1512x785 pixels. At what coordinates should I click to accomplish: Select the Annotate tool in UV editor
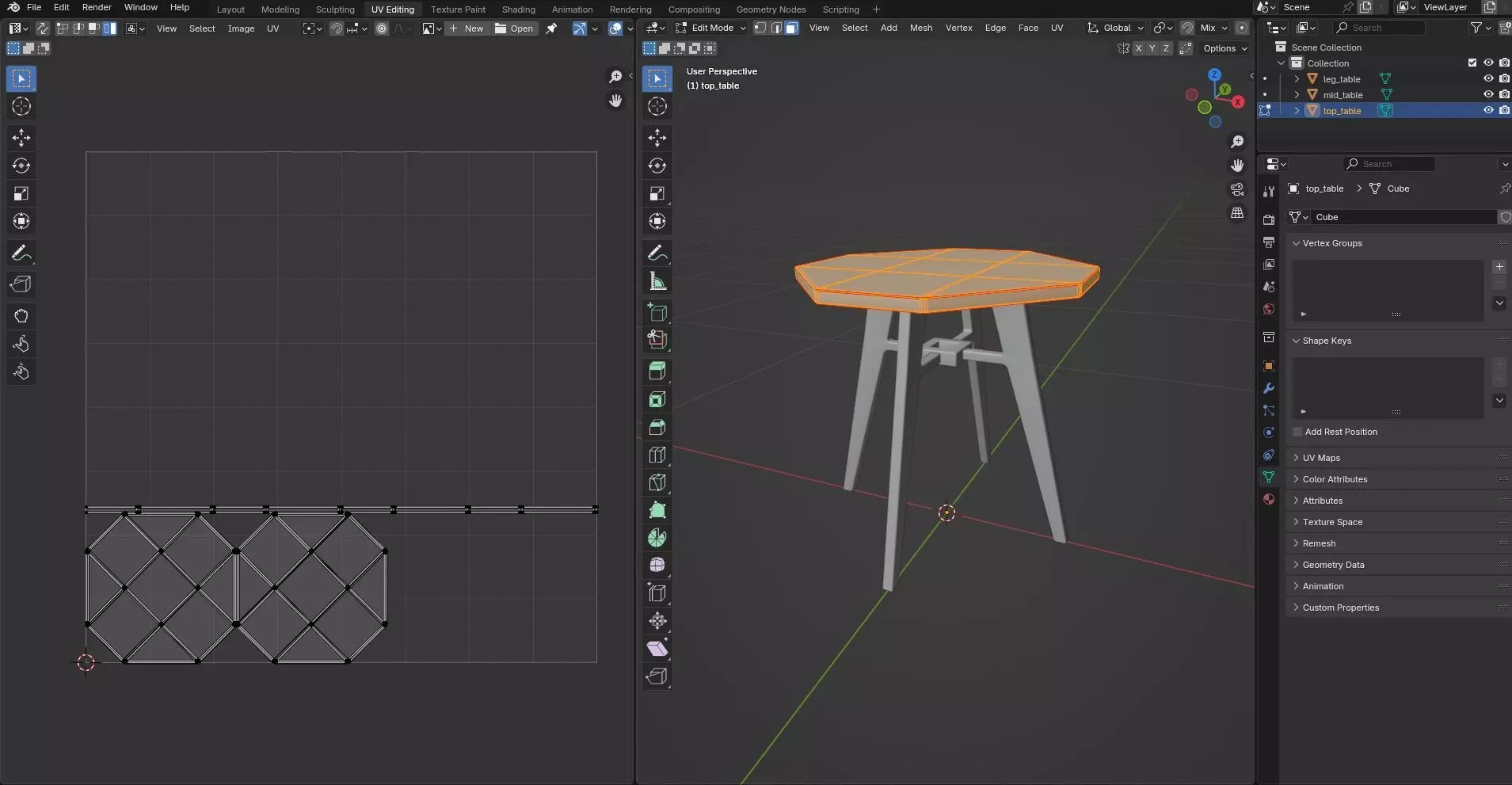[21, 253]
